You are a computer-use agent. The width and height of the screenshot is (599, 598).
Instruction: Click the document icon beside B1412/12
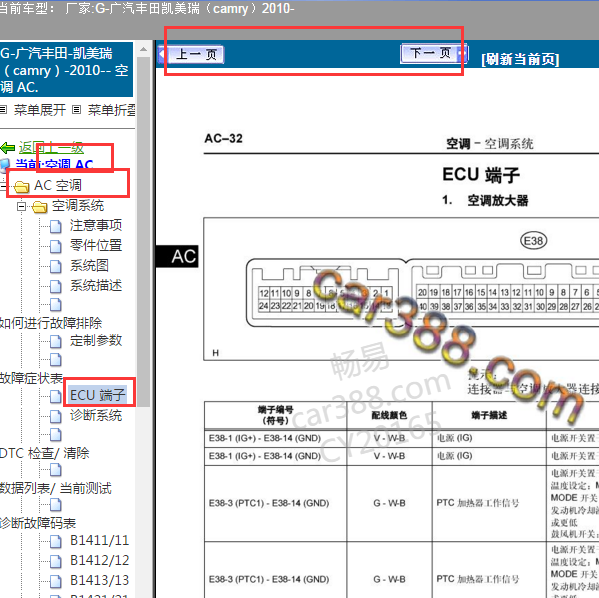(x=56, y=561)
